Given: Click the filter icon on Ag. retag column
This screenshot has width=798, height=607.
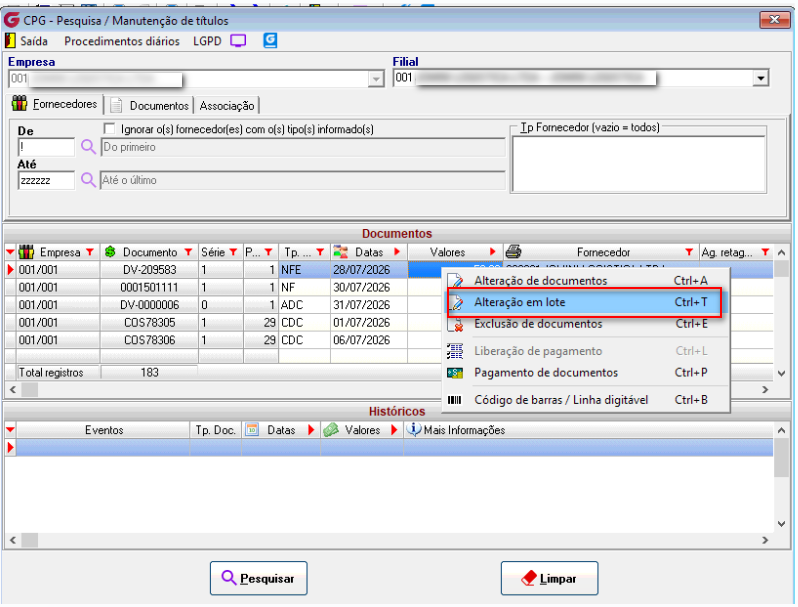Looking at the screenshot, I should coord(765,252).
